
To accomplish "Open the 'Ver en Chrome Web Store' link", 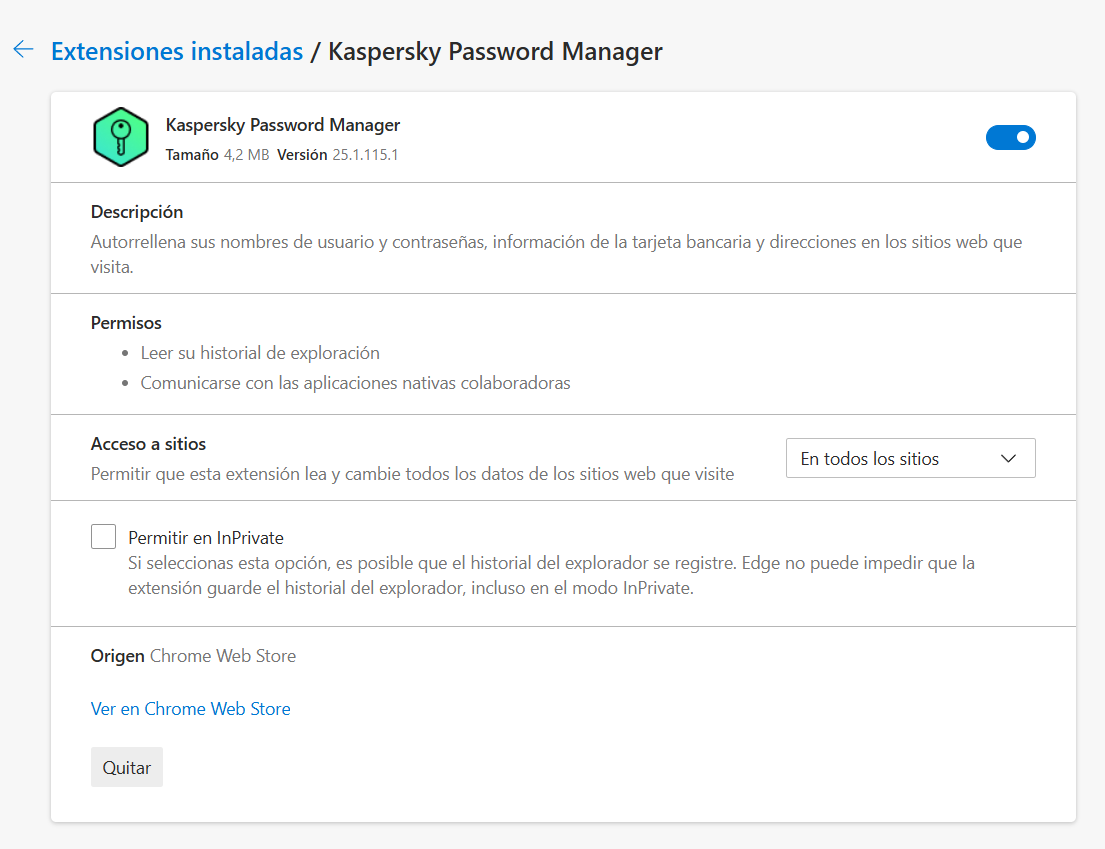I will tap(190, 709).
